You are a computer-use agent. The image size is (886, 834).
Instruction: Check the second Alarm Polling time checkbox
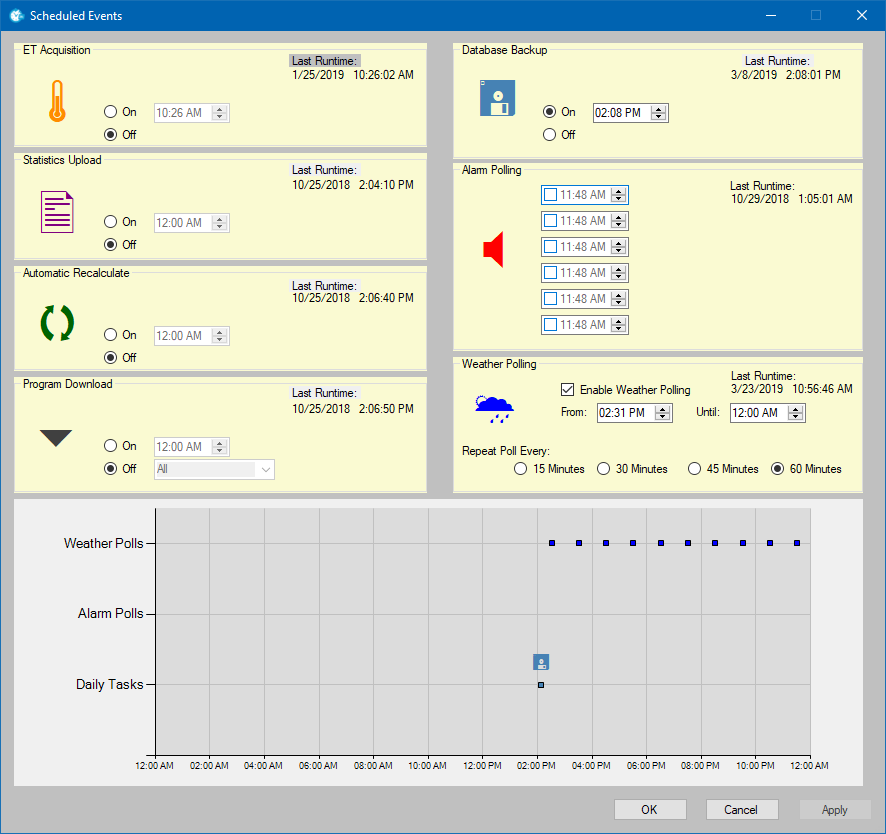(x=550, y=221)
